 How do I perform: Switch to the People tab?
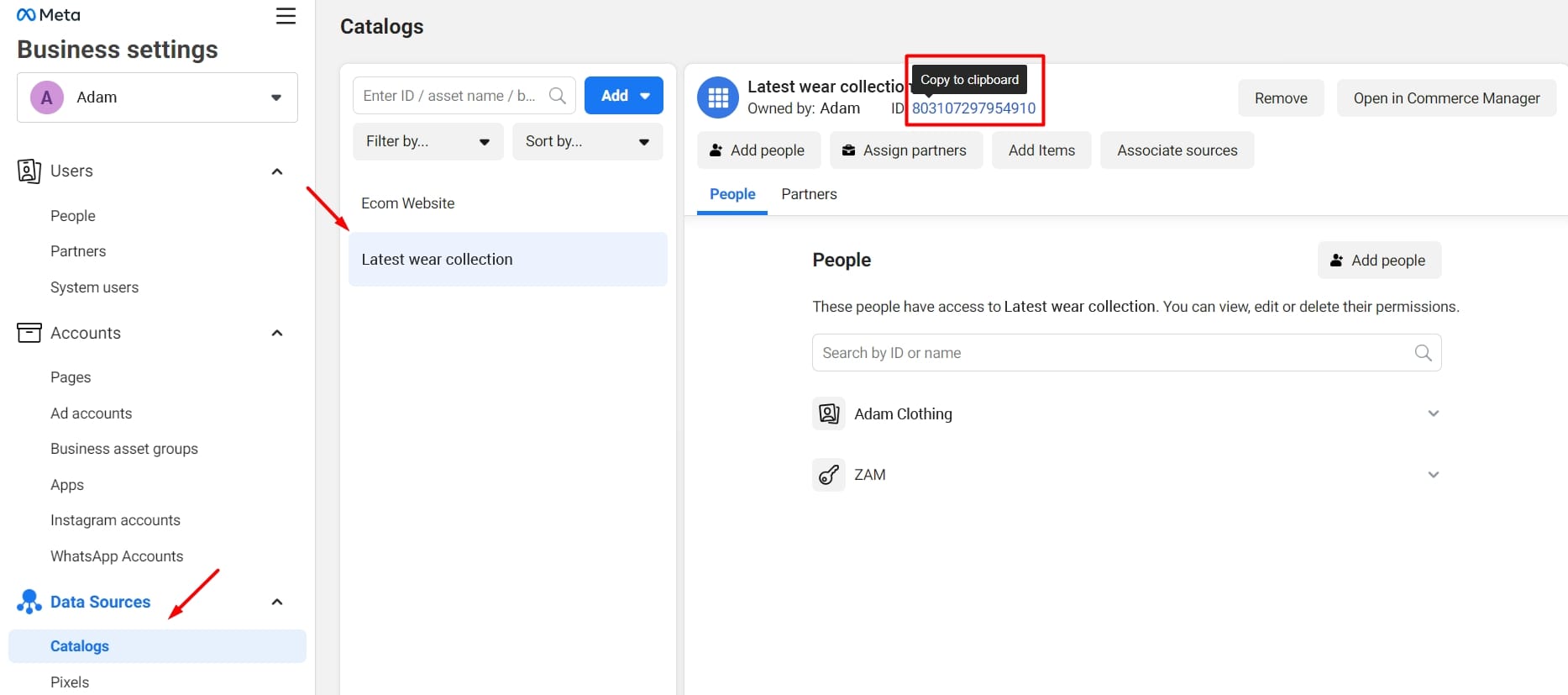coord(732,194)
